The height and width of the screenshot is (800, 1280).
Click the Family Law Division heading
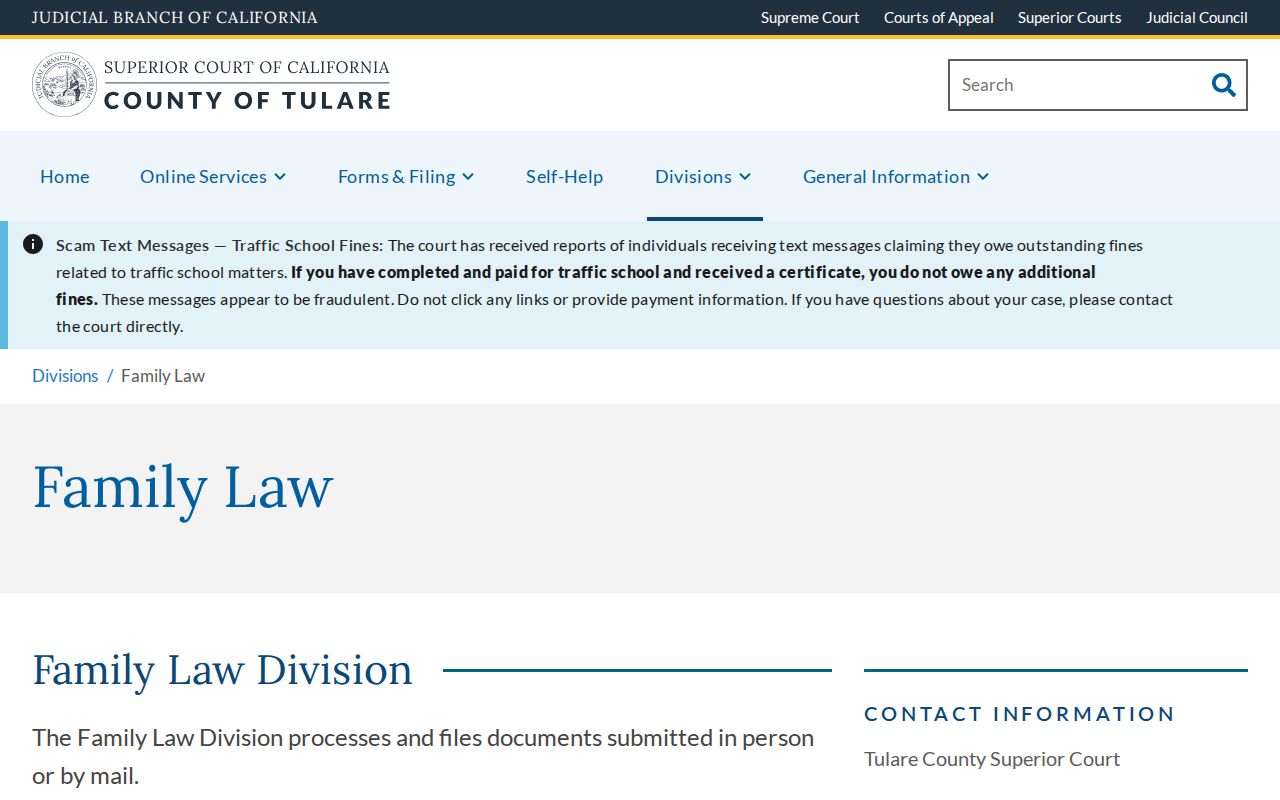[222, 669]
